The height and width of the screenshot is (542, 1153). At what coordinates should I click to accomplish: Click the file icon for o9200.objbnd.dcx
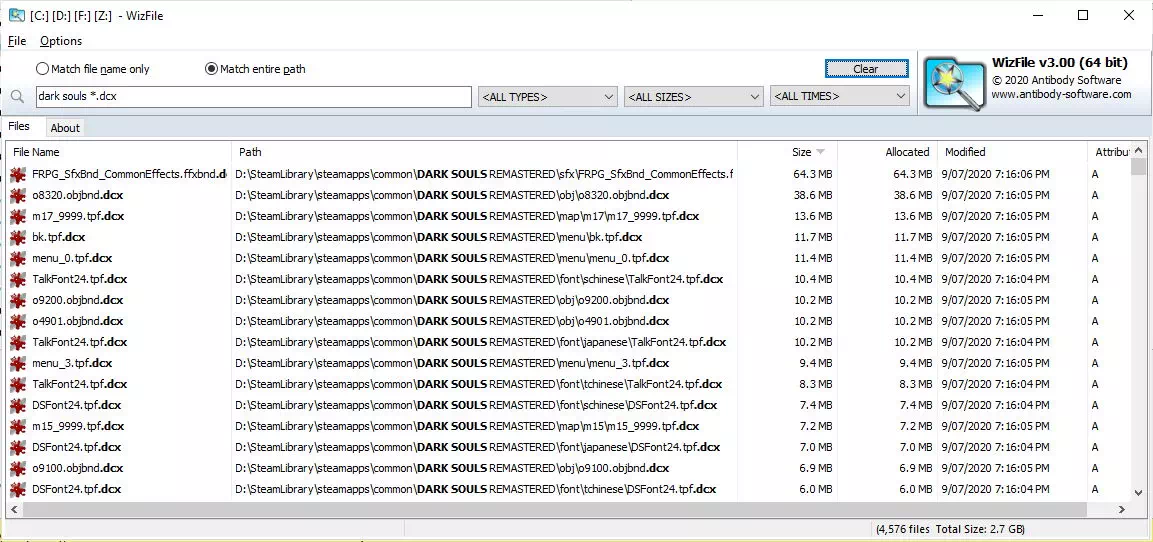(x=18, y=300)
